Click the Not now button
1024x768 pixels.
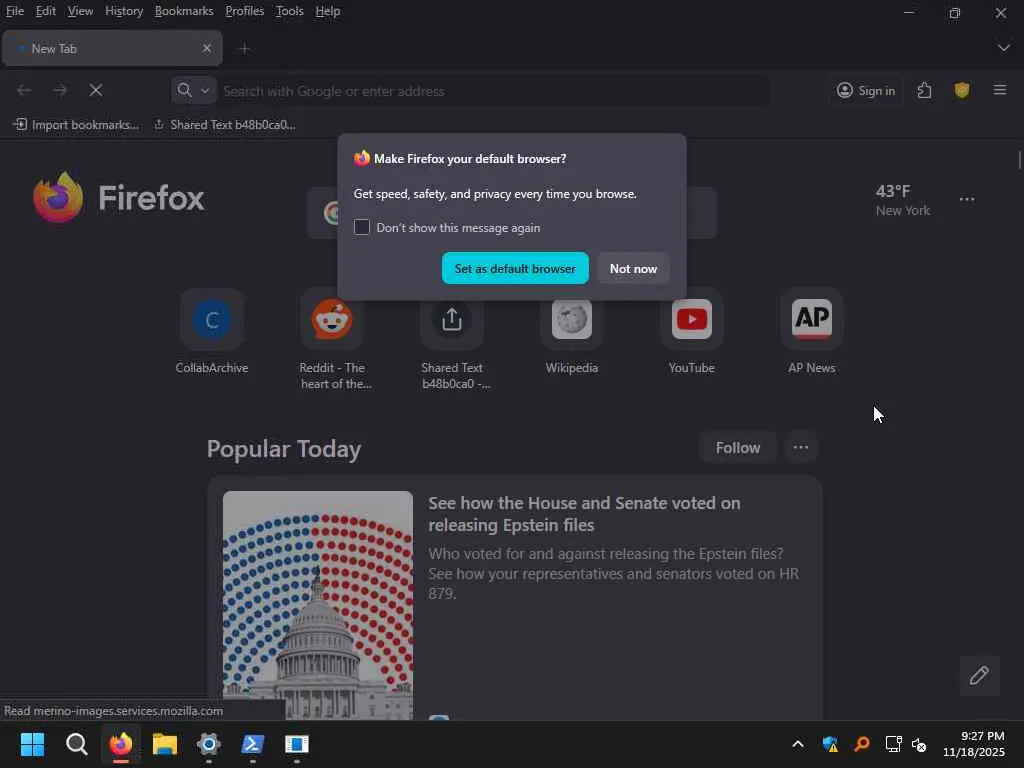(x=633, y=268)
